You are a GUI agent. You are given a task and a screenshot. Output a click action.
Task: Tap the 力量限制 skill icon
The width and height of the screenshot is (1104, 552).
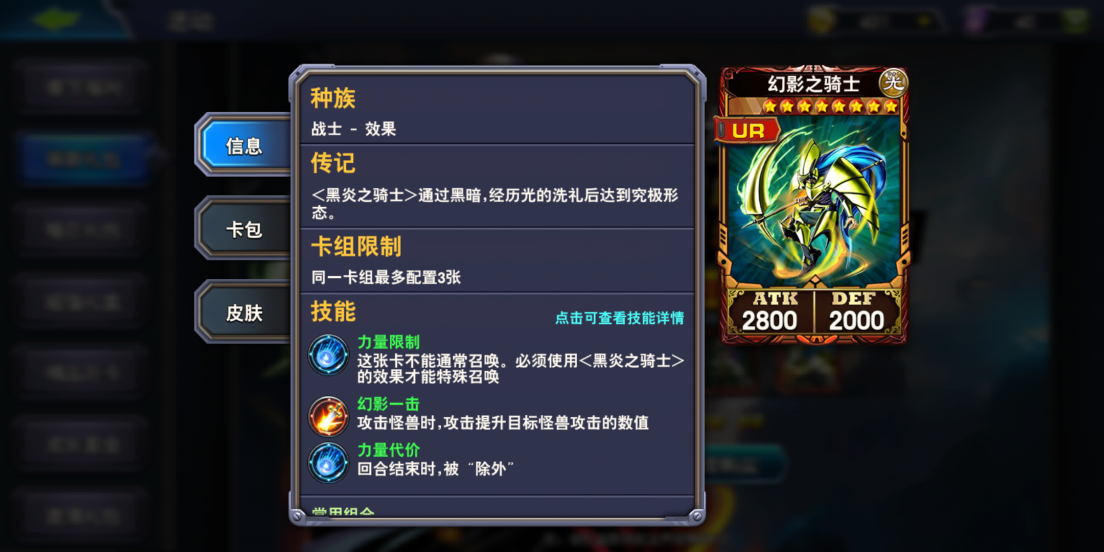[328, 355]
